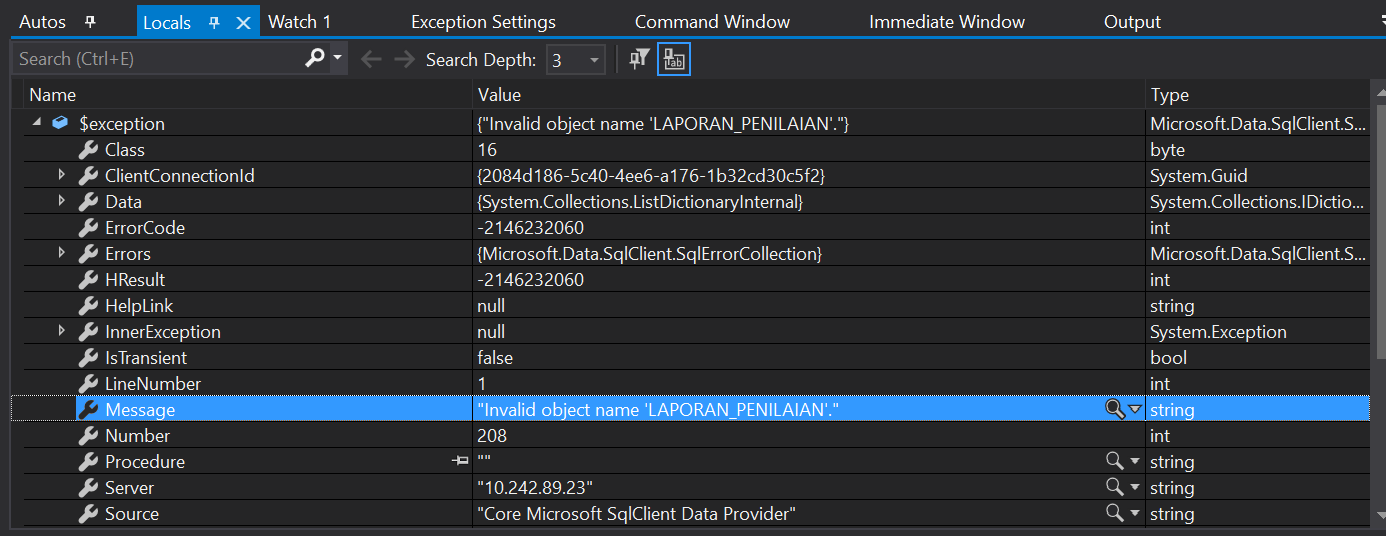Show the Output tab
Image resolution: width=1386 pixels, height=536 pixels.
[x=1132, y=21]
